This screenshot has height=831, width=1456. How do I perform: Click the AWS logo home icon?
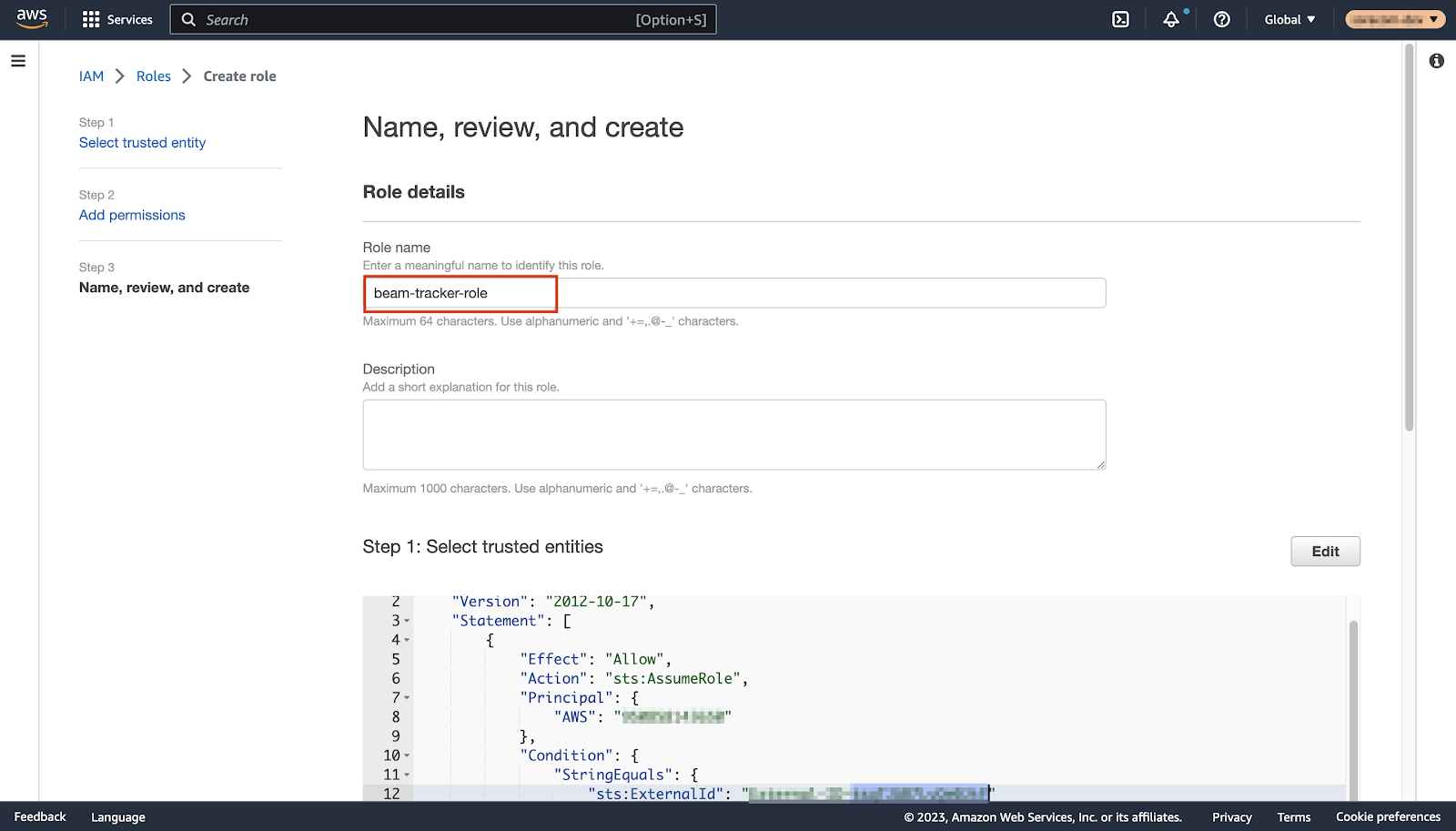pyautogui.click(x=32, y=19)
